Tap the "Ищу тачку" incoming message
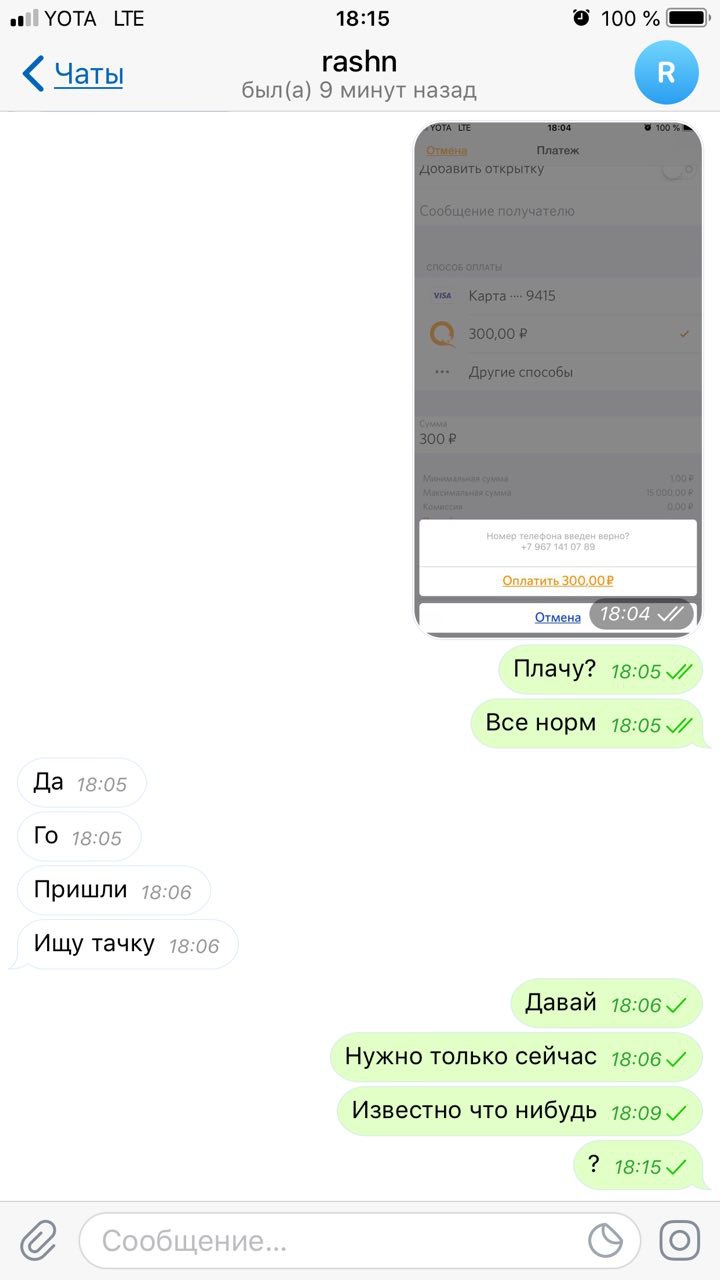The height and width of the screenshot is (1280, 720). 125,944
